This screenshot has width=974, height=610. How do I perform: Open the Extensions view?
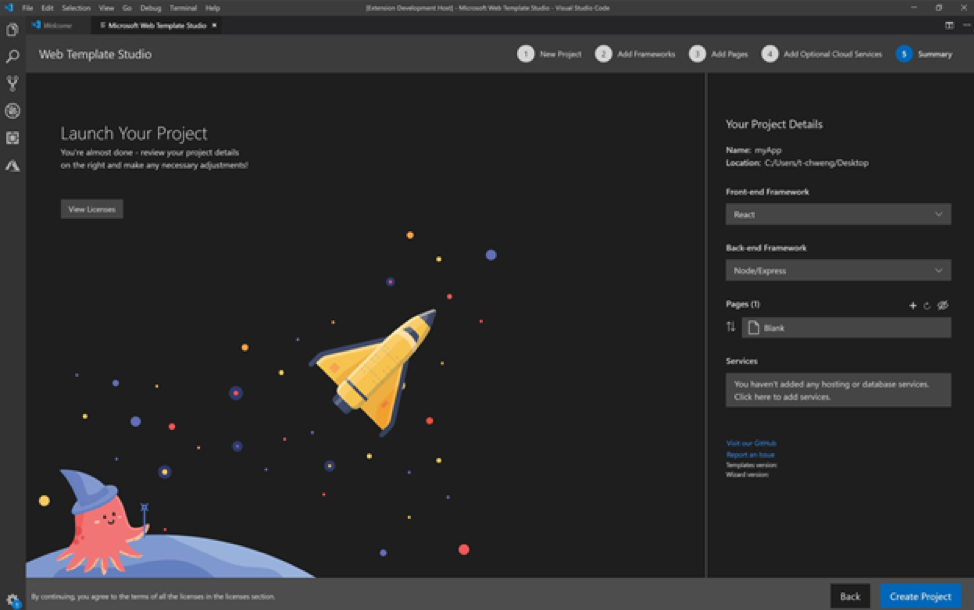[x=12, y=138]
